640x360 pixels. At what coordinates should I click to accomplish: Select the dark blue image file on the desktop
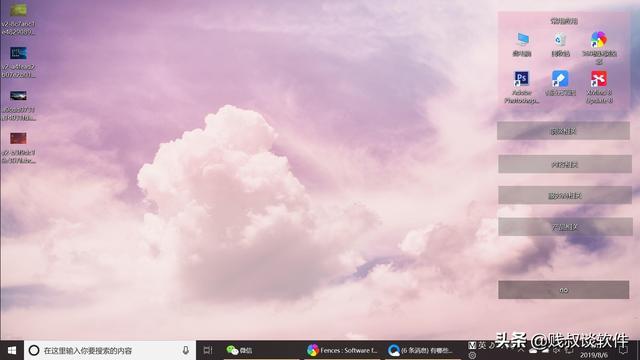(18, 62)
